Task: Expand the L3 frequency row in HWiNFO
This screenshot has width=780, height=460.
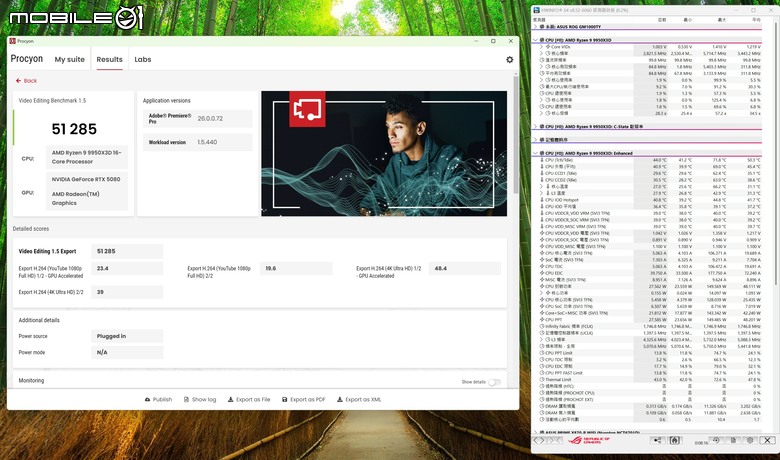Action: coord(541,340)
